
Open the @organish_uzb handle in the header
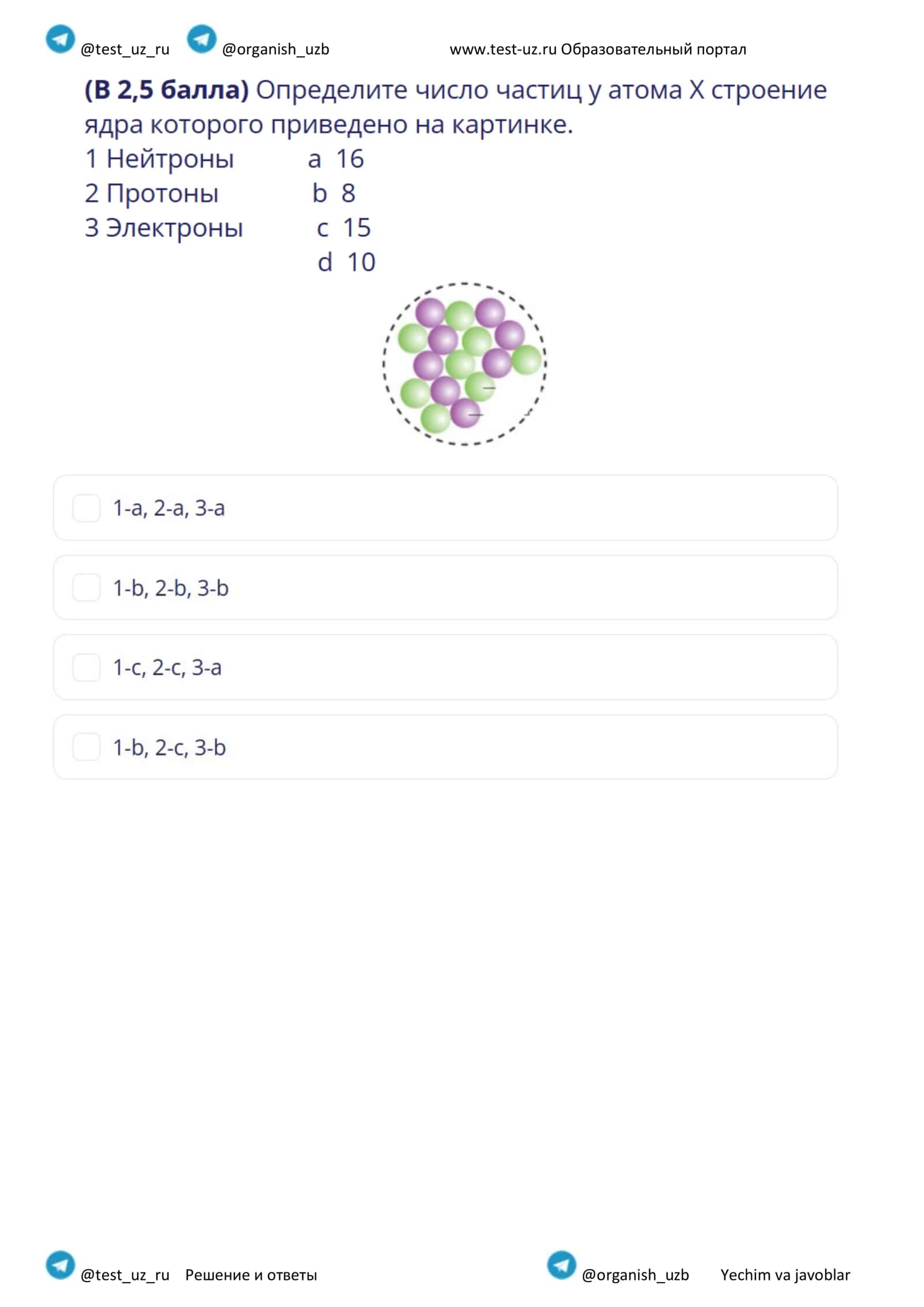coord(275,50)
